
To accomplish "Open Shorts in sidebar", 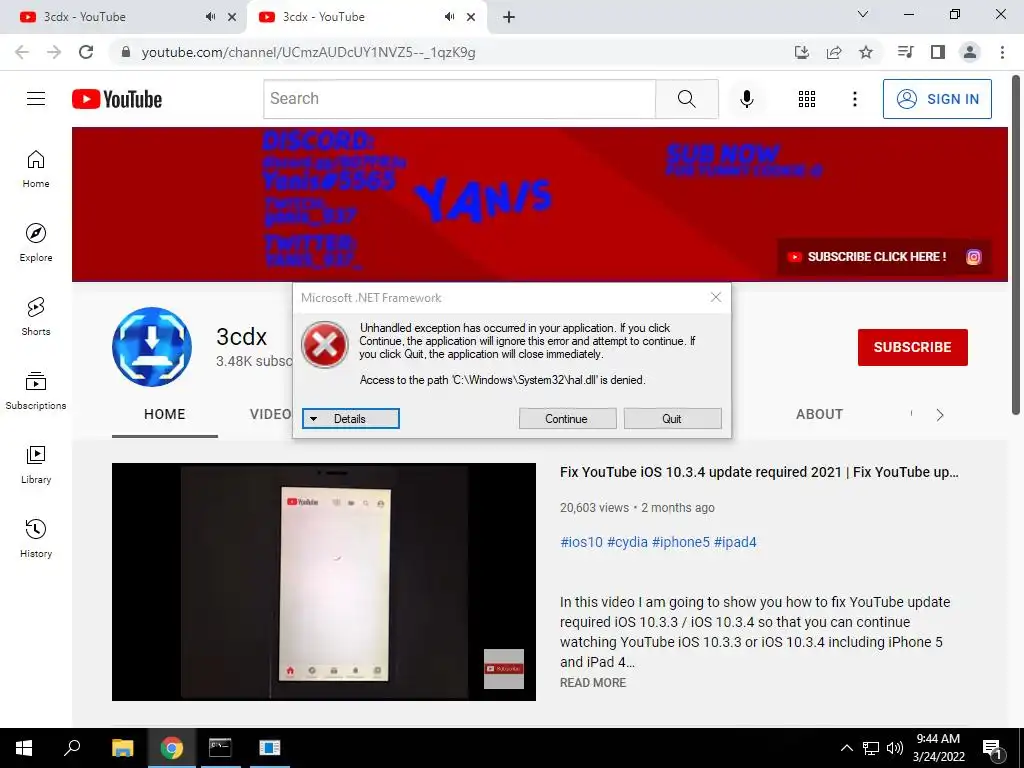I will tap(36, 317).
